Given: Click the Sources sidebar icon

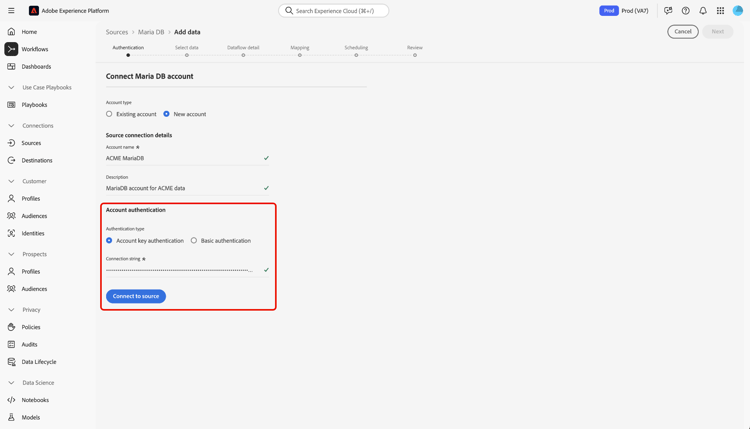Looking at the screenshot, I should [11, 143].
